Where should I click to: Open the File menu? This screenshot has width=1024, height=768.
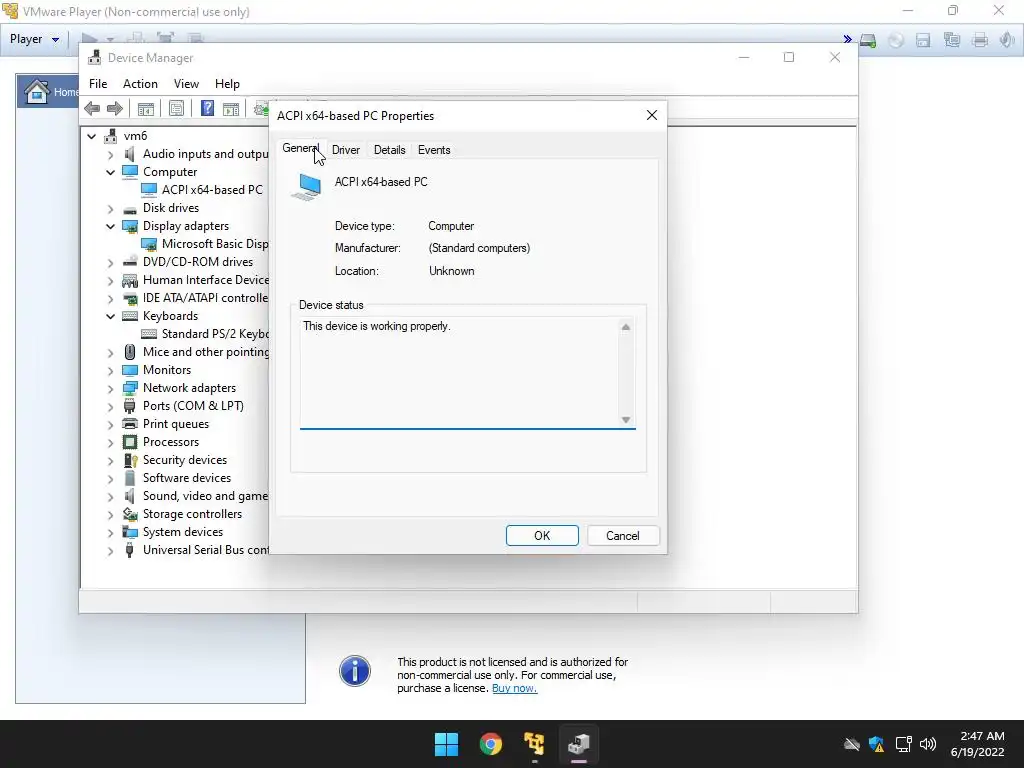coord(98,84)
